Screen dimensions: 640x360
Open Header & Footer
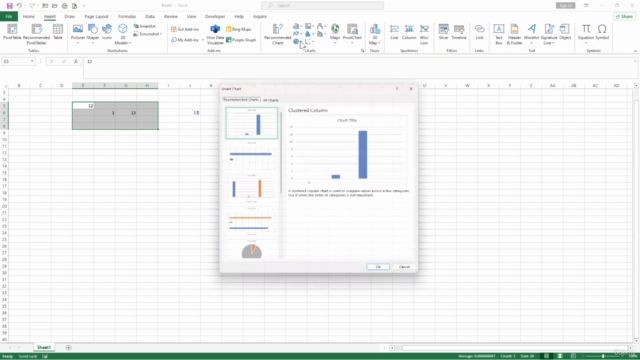pyautogui.click(x=514, y=34)
